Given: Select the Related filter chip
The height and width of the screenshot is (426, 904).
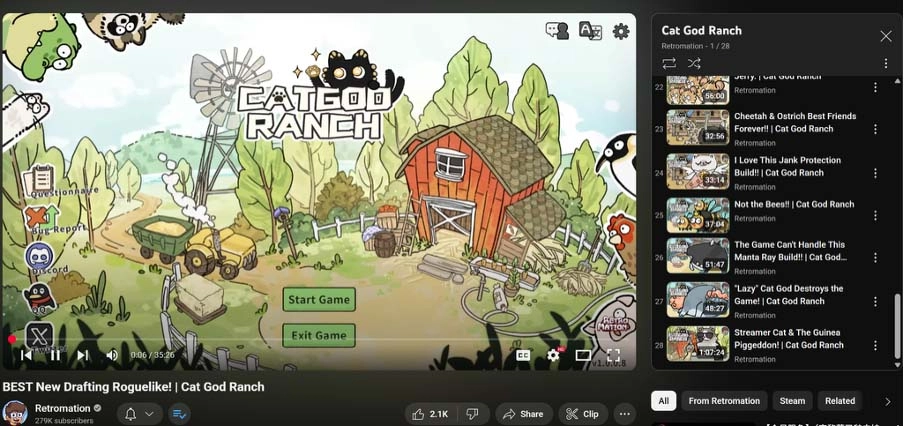Looking at the screenshot, I should pos(839,401).
